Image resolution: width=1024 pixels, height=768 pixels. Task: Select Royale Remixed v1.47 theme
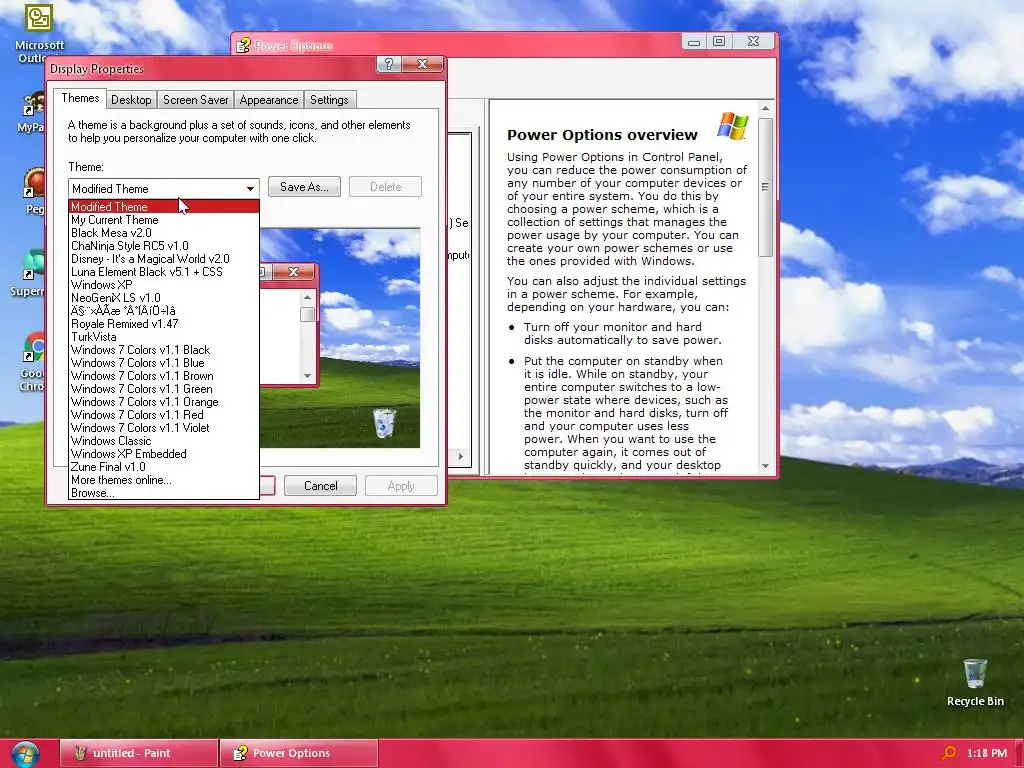pyautogui.click(x=164, y=324)
